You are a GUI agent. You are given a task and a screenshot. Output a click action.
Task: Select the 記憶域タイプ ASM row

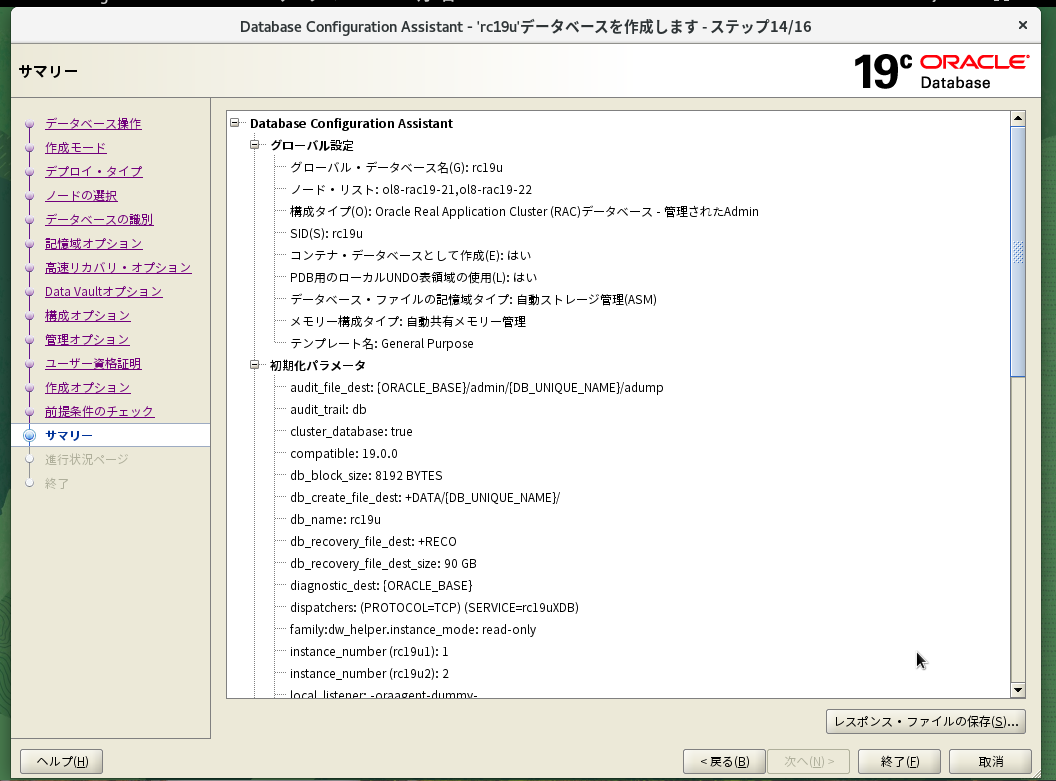473,300
